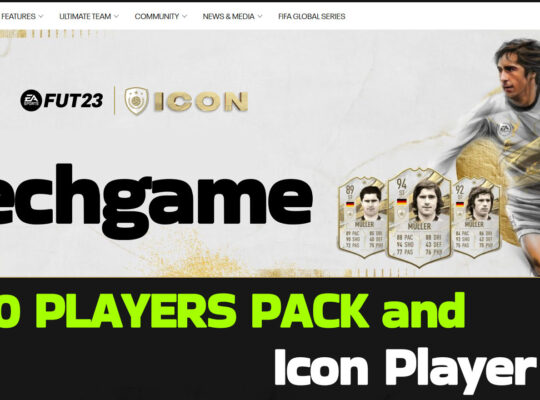This screenshot has height=400, width=540.
Task: Expand the FEATURES dropdown chevron
Action: pos(41,16)
